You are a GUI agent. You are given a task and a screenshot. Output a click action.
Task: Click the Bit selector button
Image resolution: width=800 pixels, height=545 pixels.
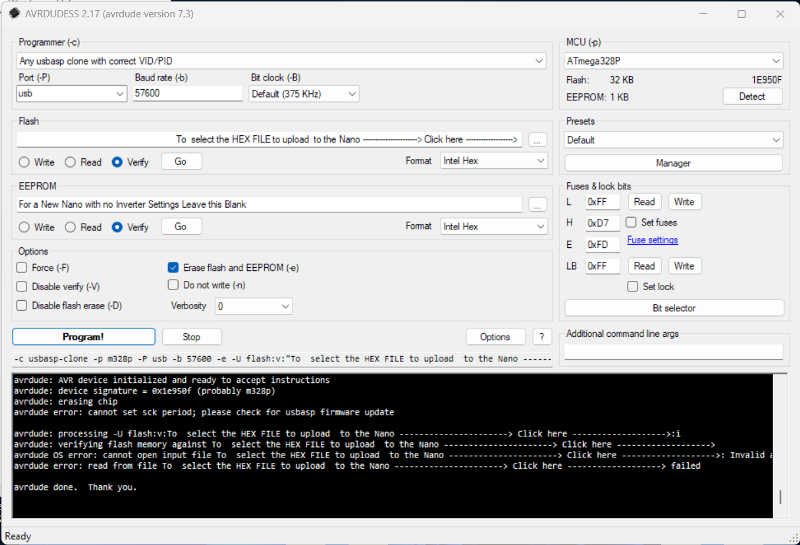coord(673,308)
